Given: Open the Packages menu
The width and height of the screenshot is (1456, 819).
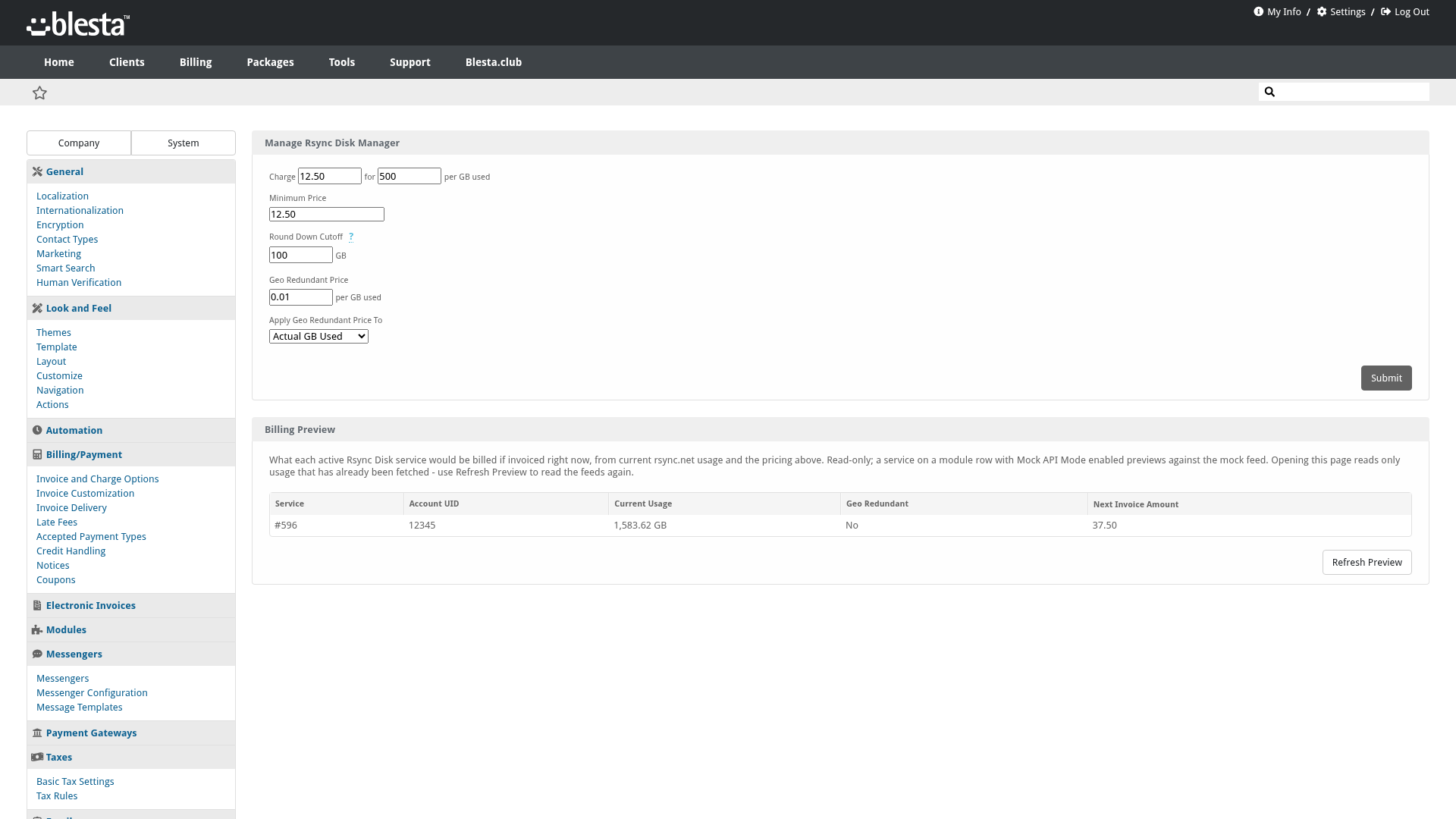Looking at the screenshot, I should [x=270, y=62].
